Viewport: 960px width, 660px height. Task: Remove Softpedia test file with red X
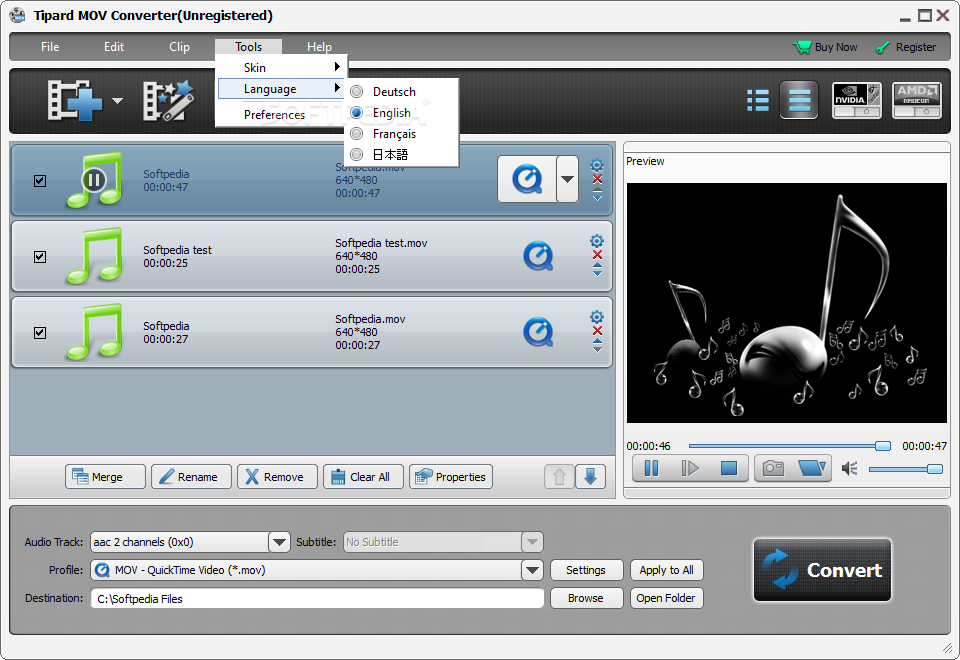598,255
